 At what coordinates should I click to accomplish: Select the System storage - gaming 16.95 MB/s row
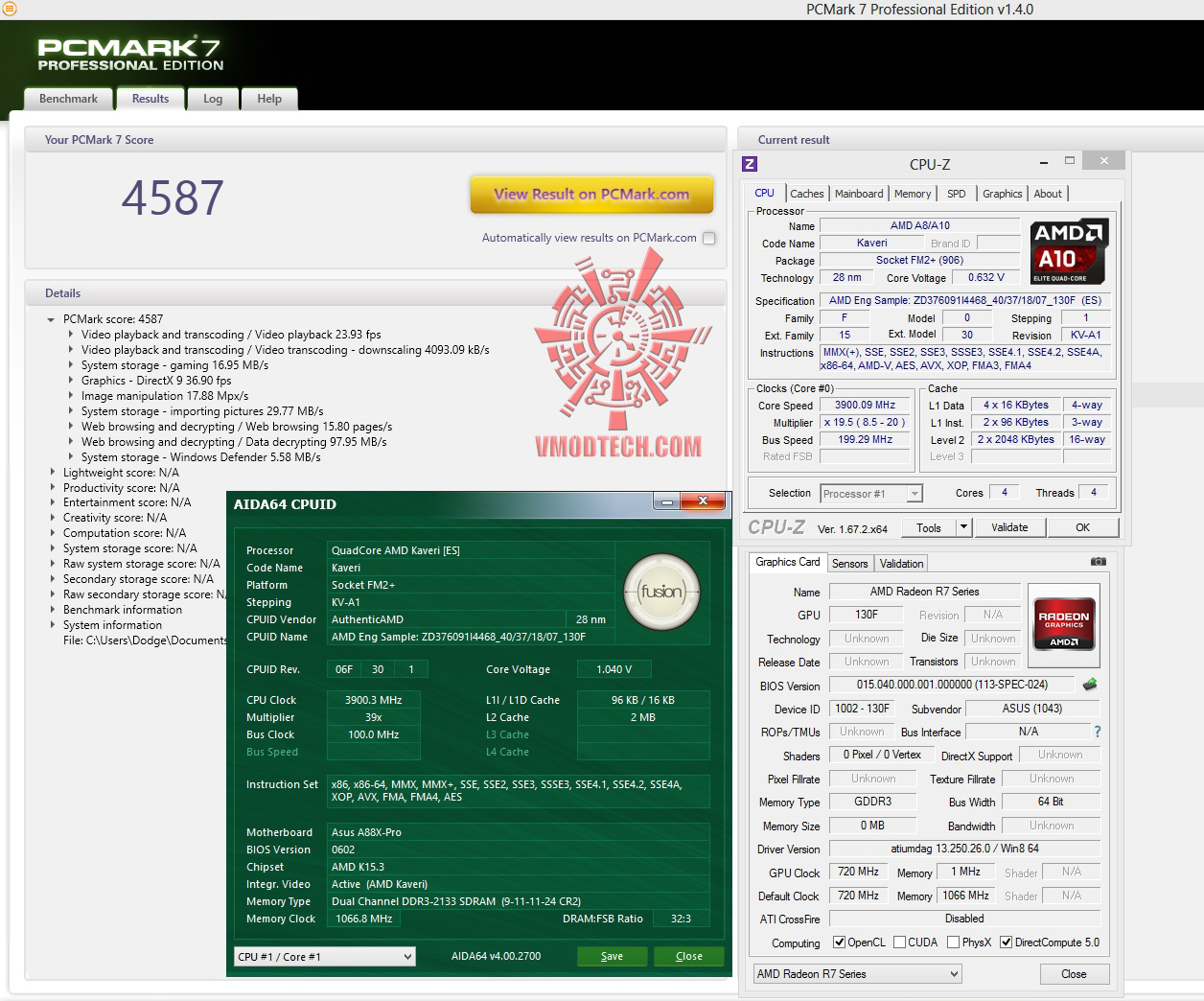tap(174, 365)
